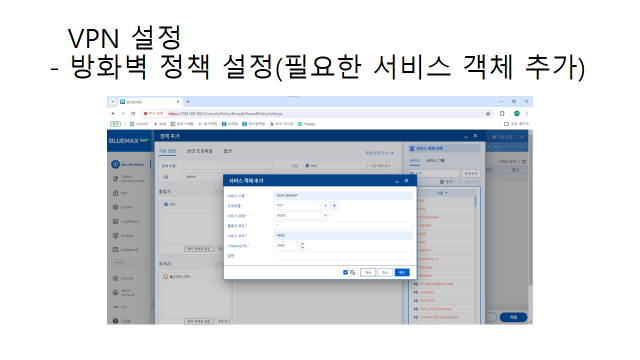Open the browser extensions puzzle icon

(x=502, y=113)
